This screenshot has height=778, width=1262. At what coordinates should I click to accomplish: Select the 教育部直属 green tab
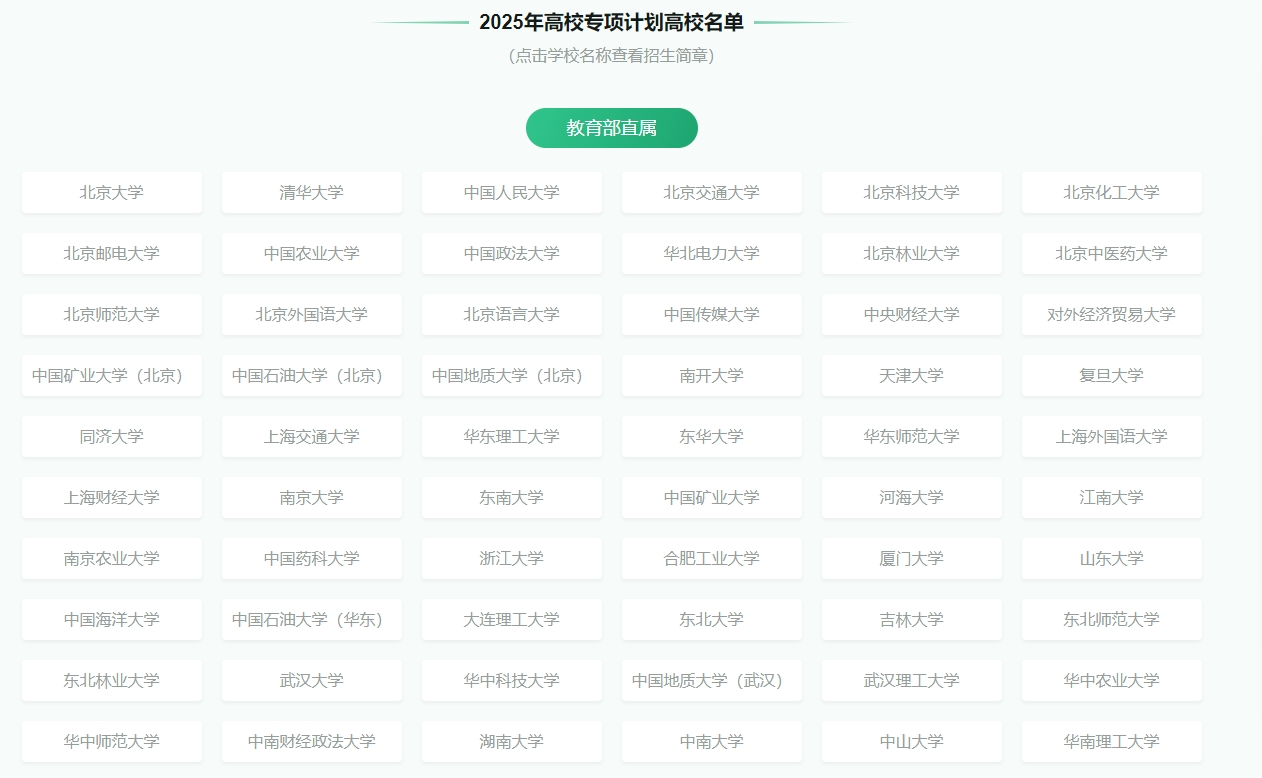(x=611, y=128)
